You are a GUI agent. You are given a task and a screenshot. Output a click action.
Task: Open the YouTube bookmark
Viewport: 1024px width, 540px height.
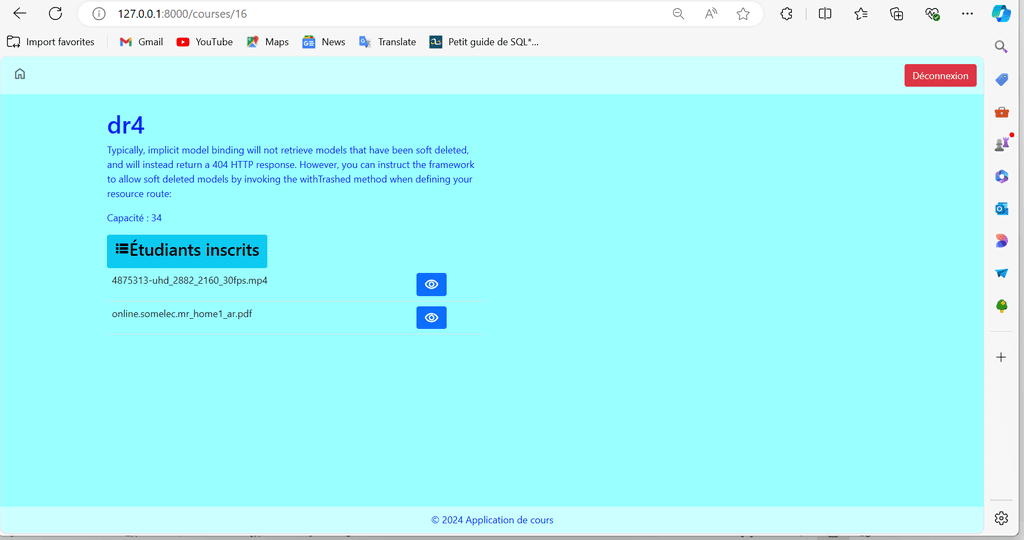(204, 42)
